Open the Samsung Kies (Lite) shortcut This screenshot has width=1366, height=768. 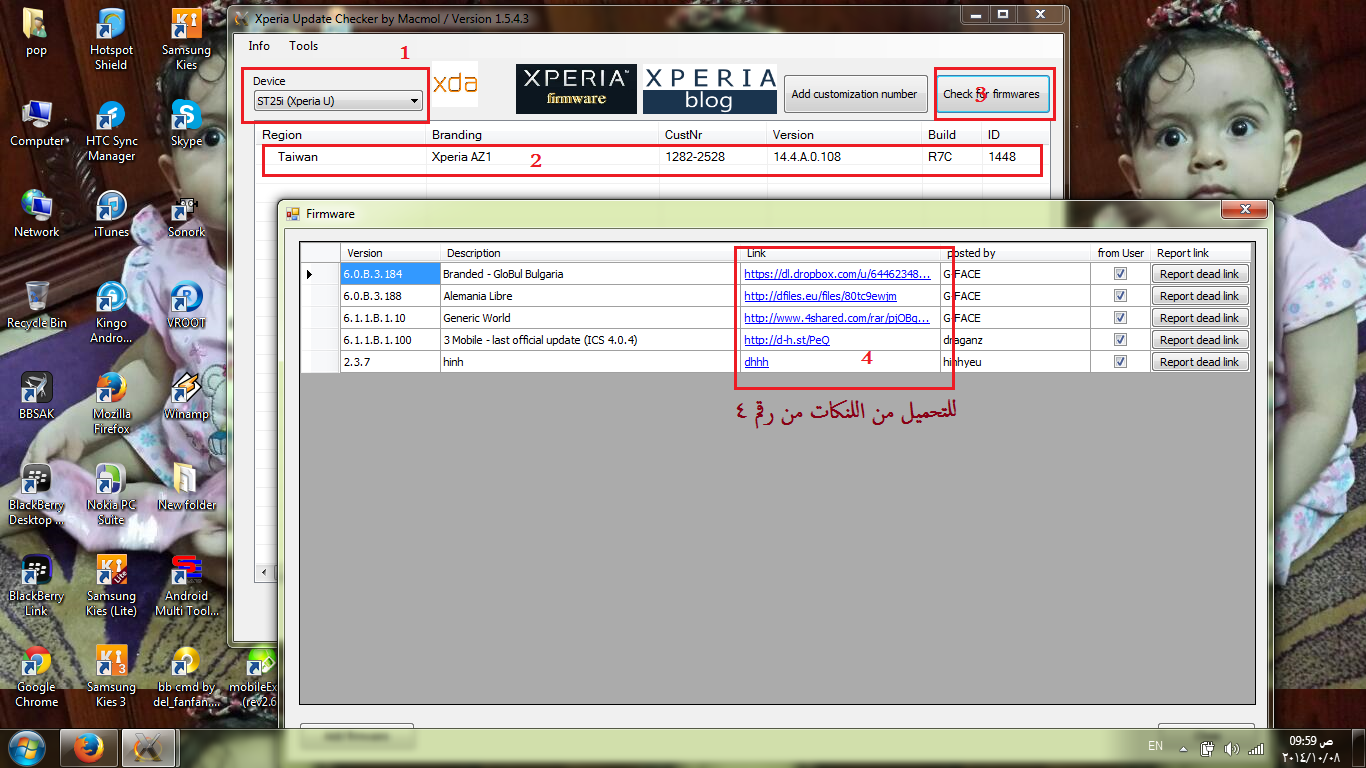pyautogui.click(x=111, y=585)
